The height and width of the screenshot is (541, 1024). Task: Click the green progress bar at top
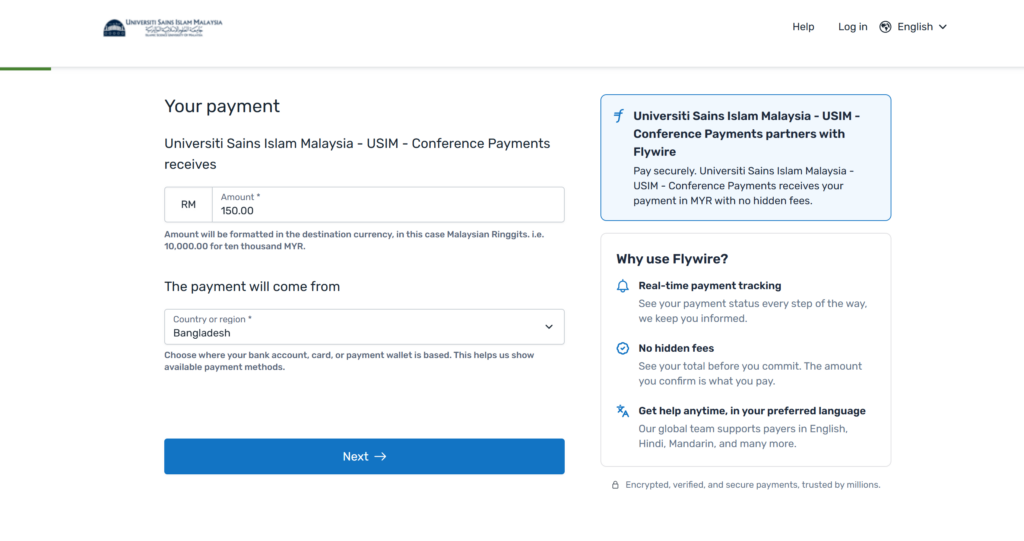pyautogui.click(x=25, y=69)
